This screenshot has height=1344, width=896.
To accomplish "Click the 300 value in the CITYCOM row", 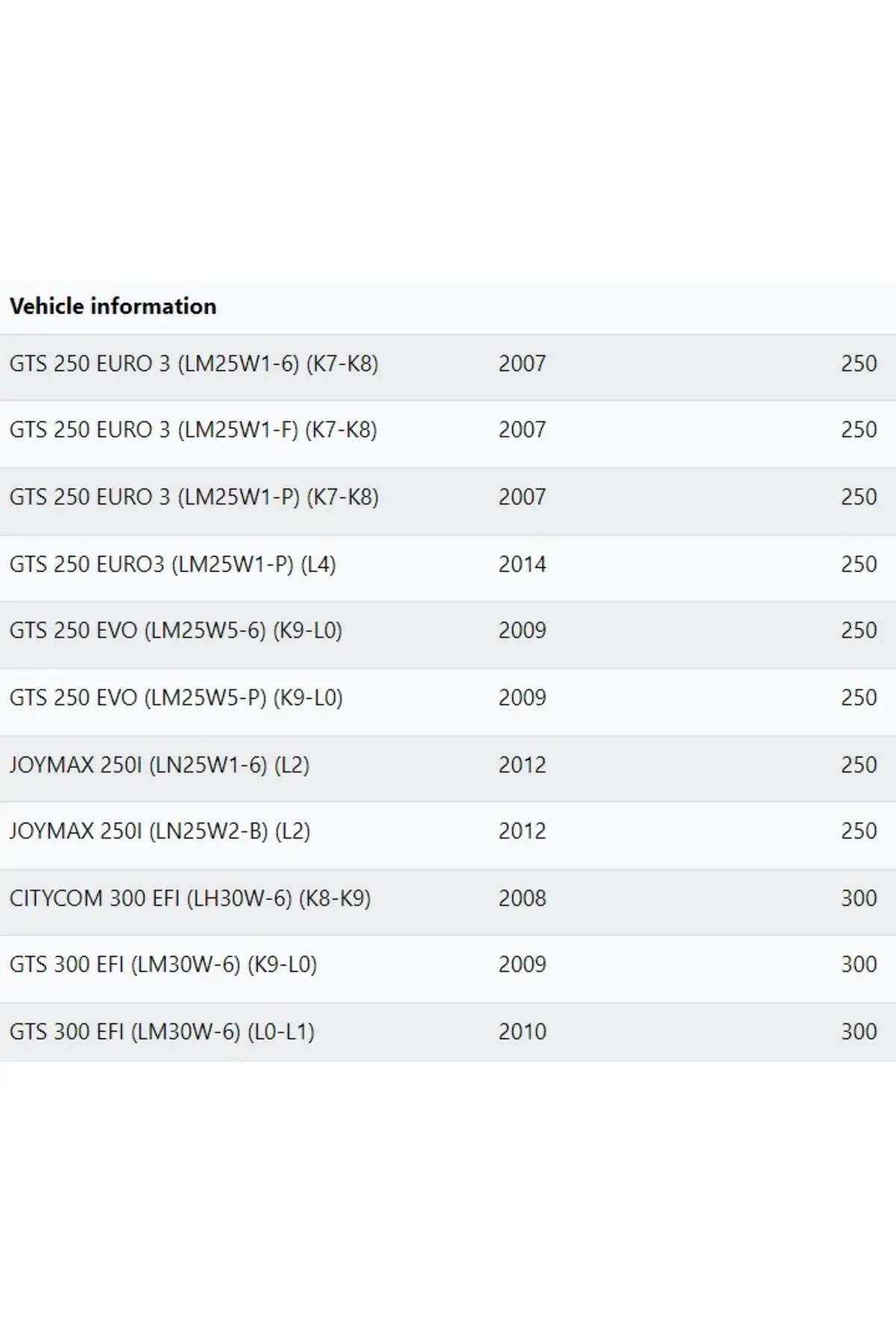I will (x=859, y=897).
